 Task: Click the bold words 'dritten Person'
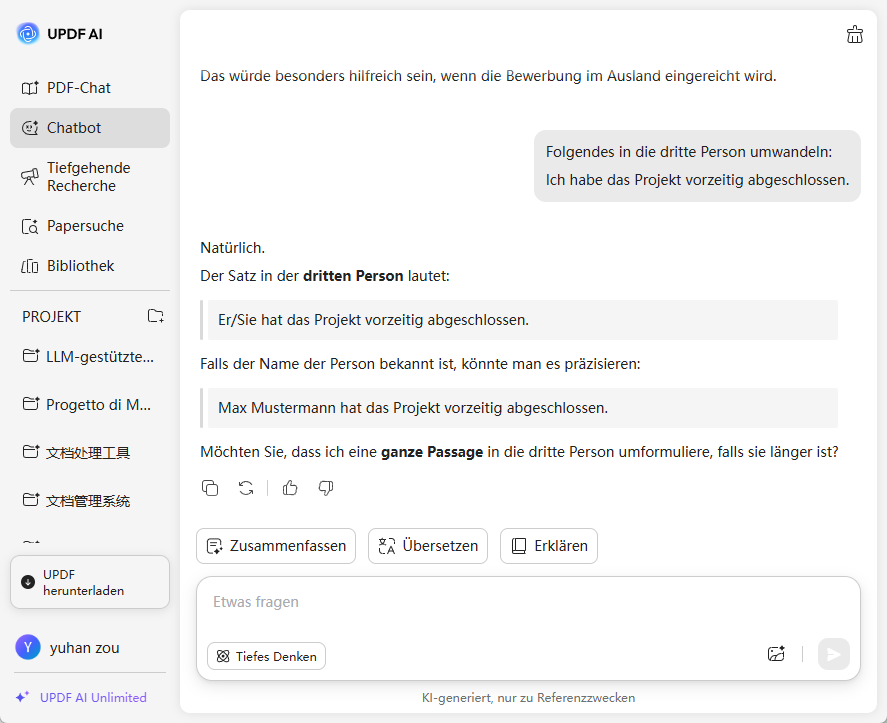click(353, 276)
